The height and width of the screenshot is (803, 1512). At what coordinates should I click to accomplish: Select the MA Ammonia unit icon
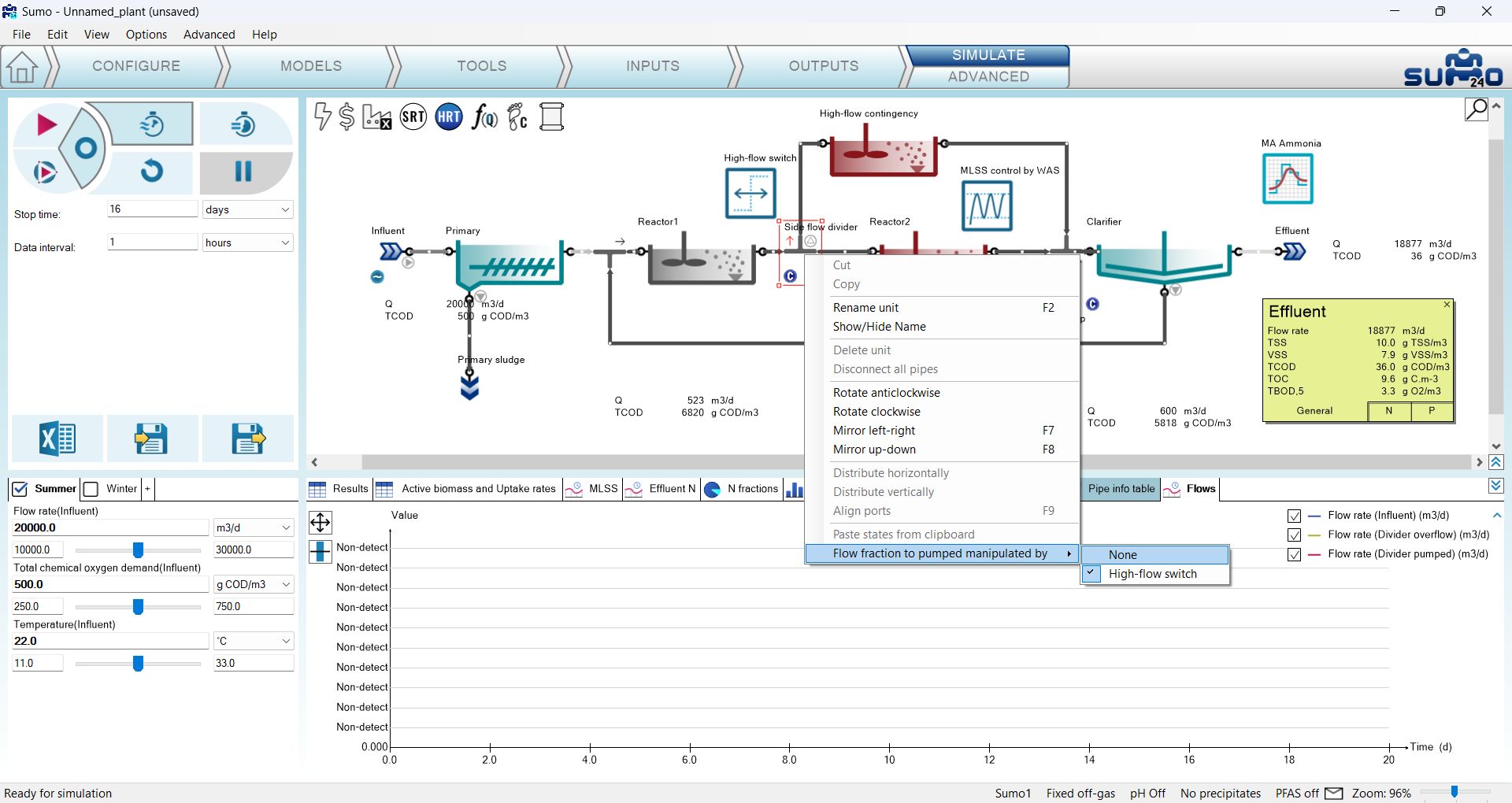point(1288,179)
